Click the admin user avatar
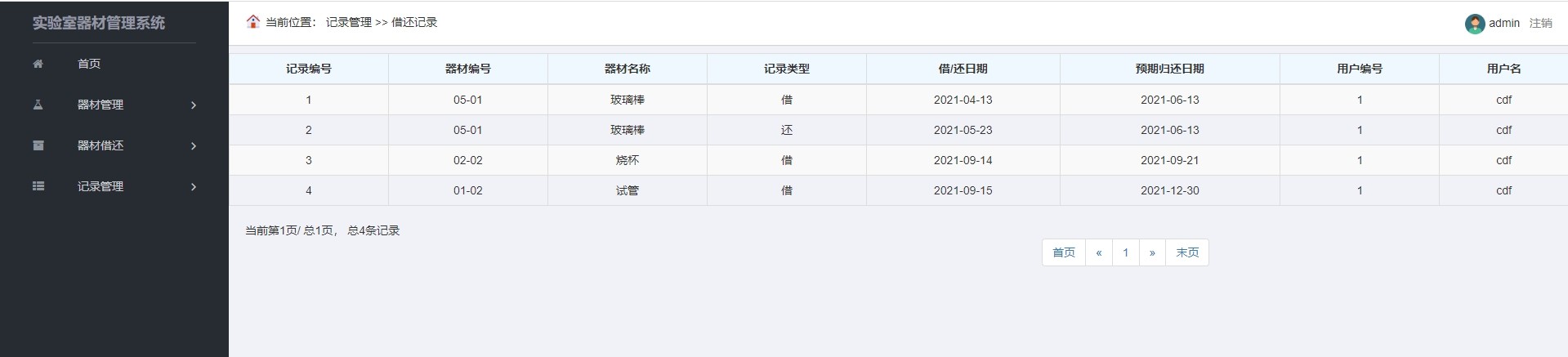Viewport: 1568px width, 357px height. click(1474, 24)
